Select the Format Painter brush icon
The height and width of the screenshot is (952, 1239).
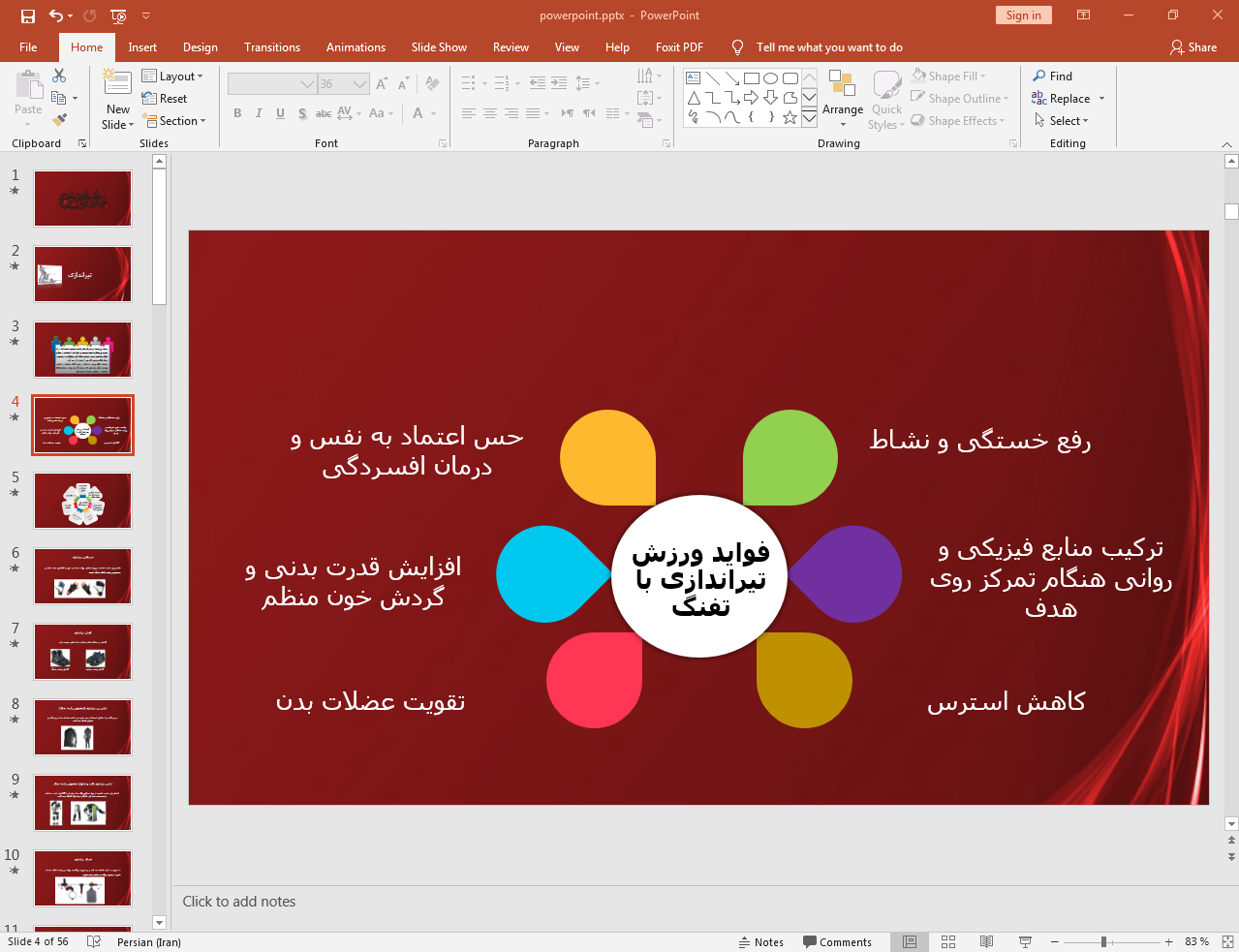[x=59, y=120]
